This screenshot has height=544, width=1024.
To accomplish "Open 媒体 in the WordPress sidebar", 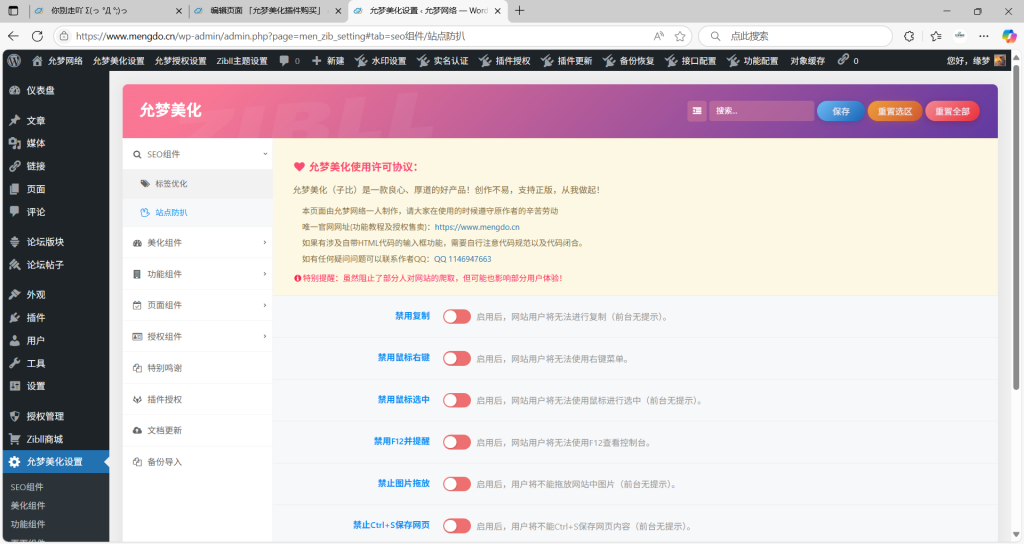I will click(56, 144).
